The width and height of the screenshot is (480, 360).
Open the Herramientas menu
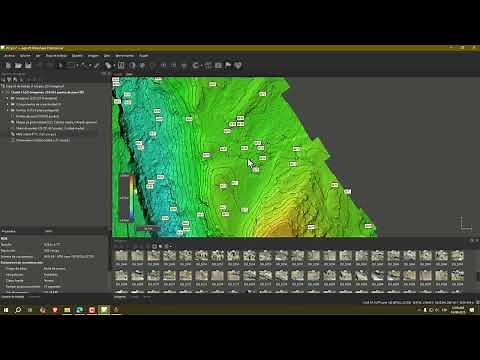click(125, 56)
